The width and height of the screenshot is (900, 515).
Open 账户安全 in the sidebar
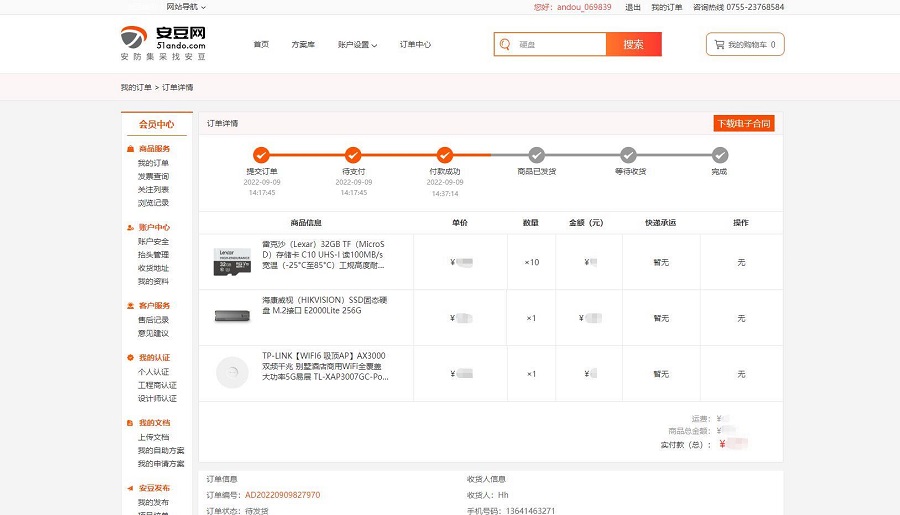pos(153,242)
